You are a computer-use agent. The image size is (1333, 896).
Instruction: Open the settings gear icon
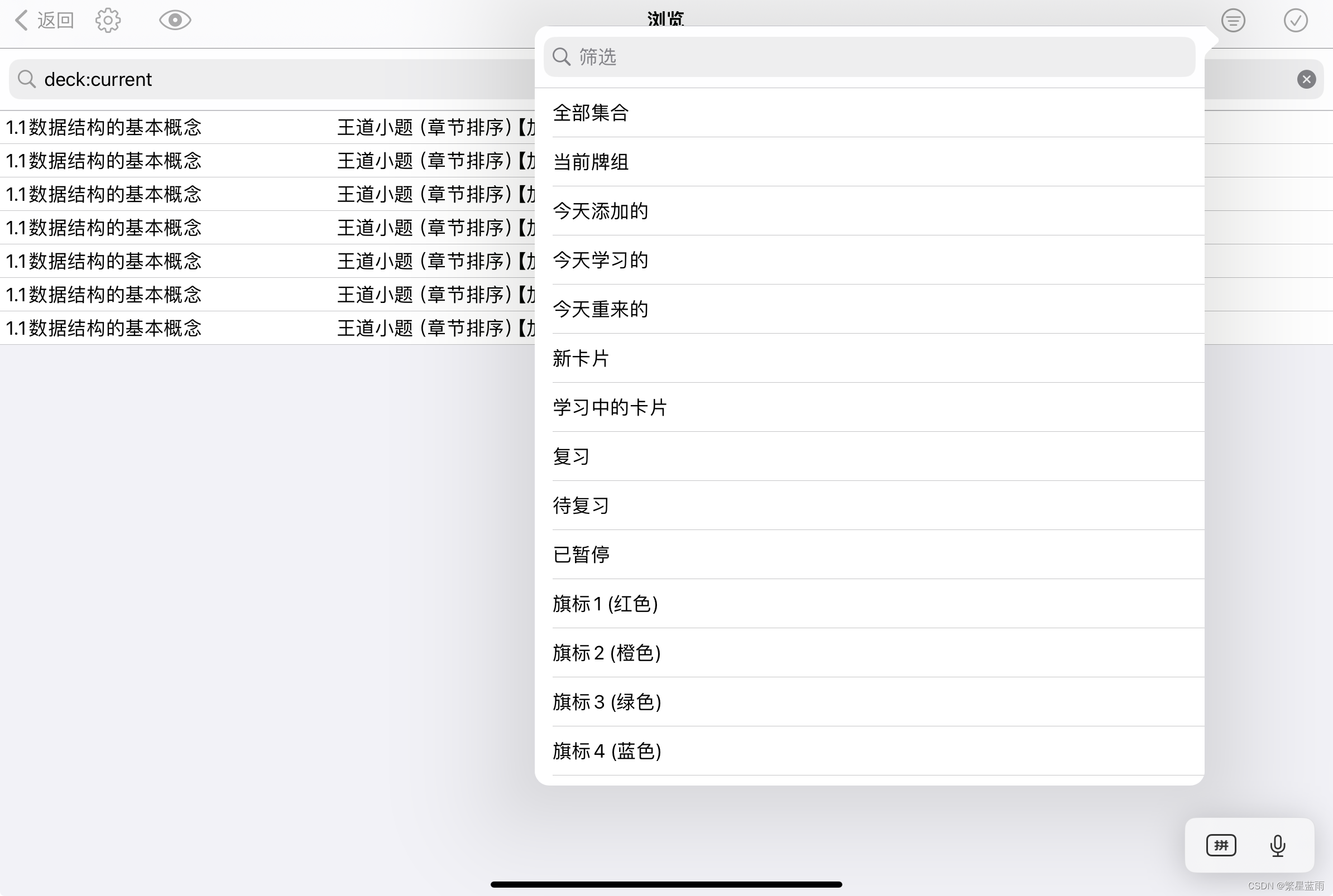tap(108, 21)
